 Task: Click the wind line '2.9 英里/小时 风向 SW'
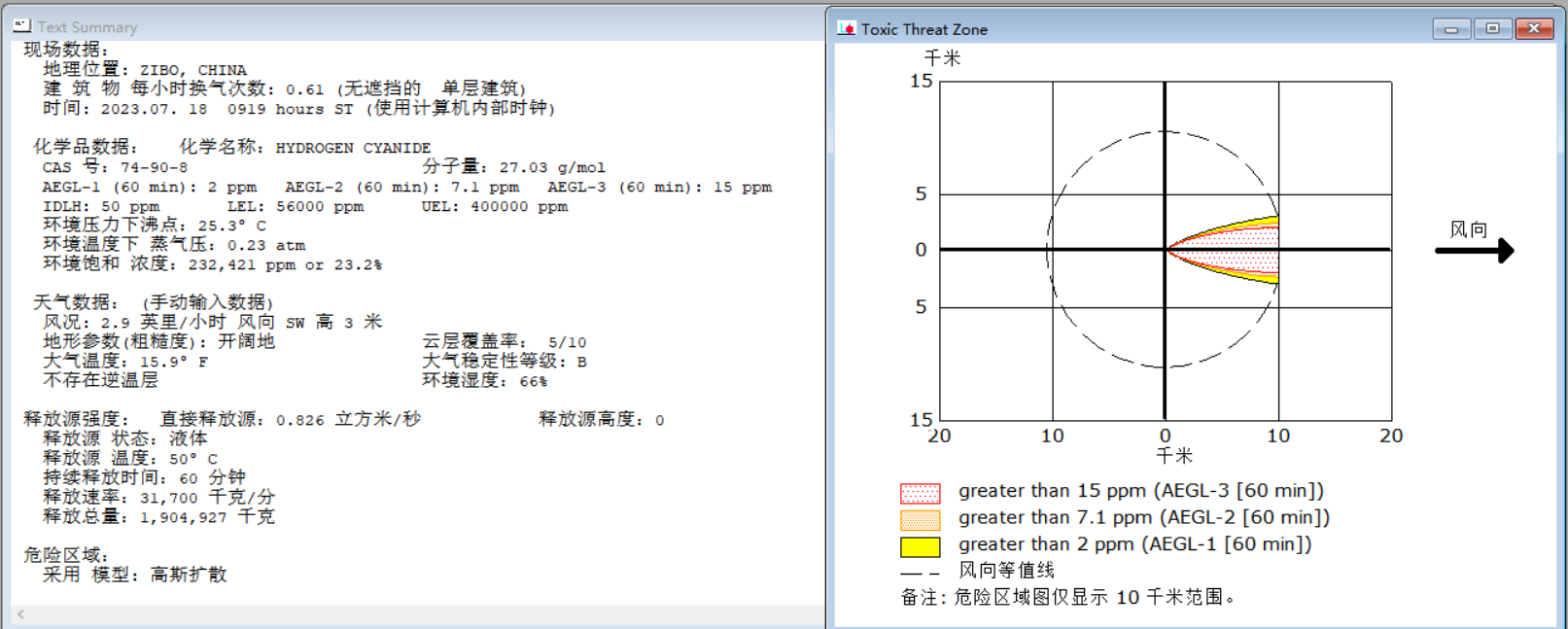click(213, 322)
